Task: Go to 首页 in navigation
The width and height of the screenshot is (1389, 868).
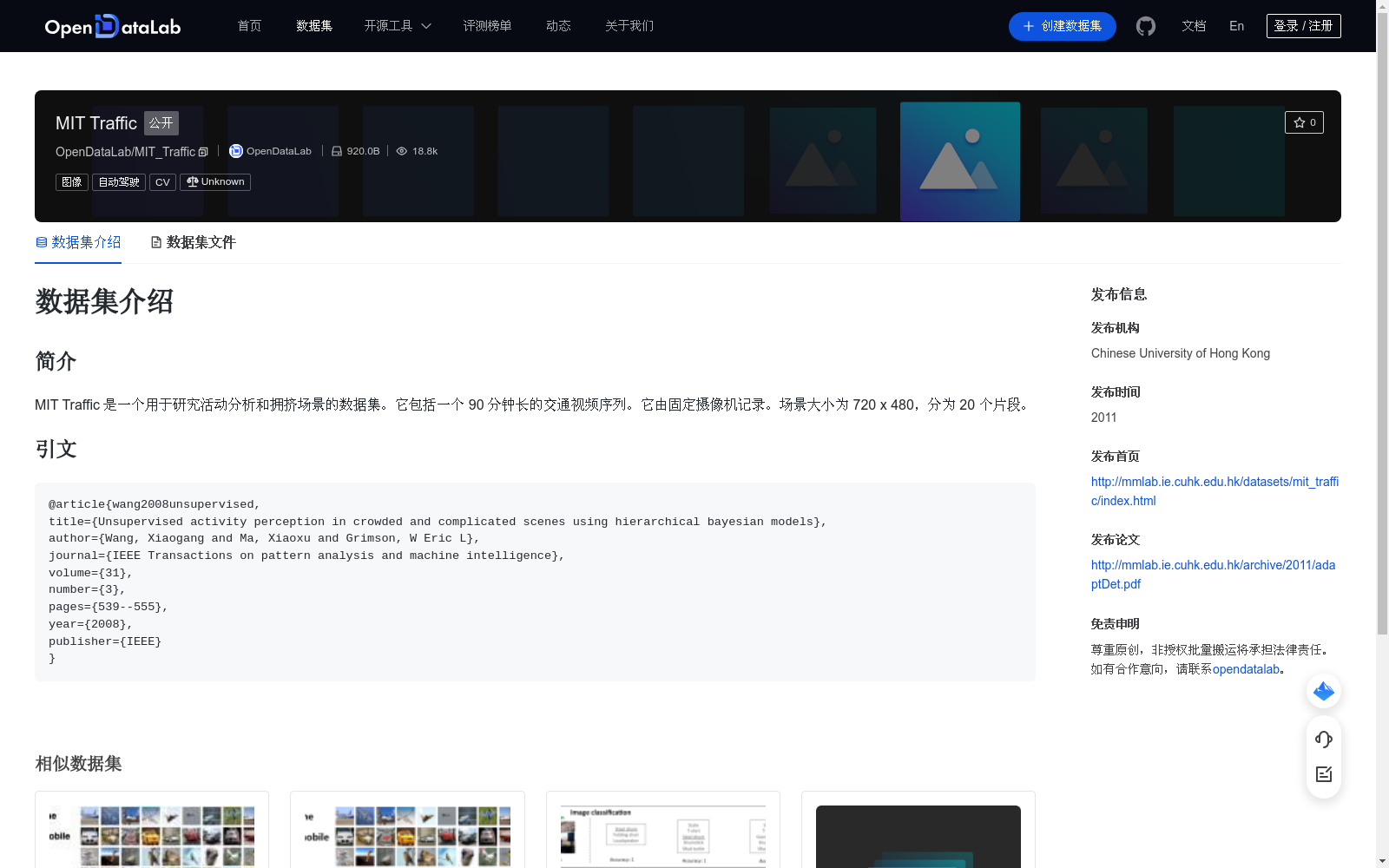Action: [x=249, y=26]
